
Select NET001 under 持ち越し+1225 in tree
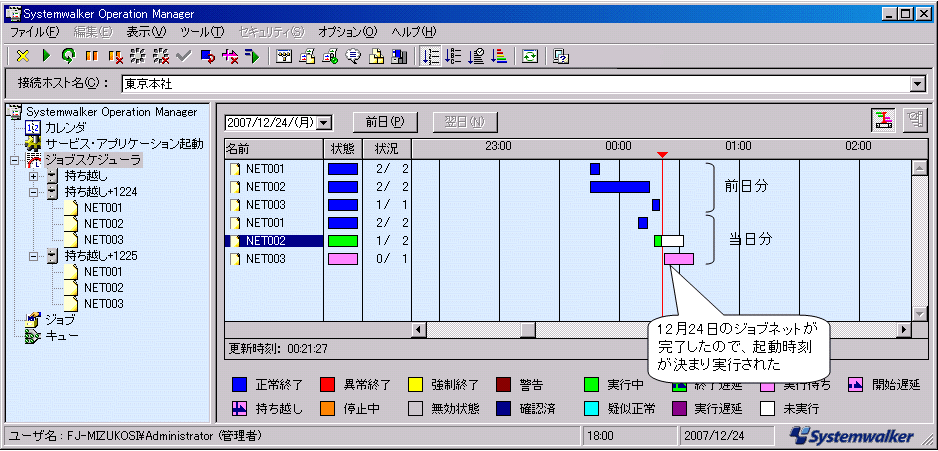pyautogui.click(x=103, y=272)
